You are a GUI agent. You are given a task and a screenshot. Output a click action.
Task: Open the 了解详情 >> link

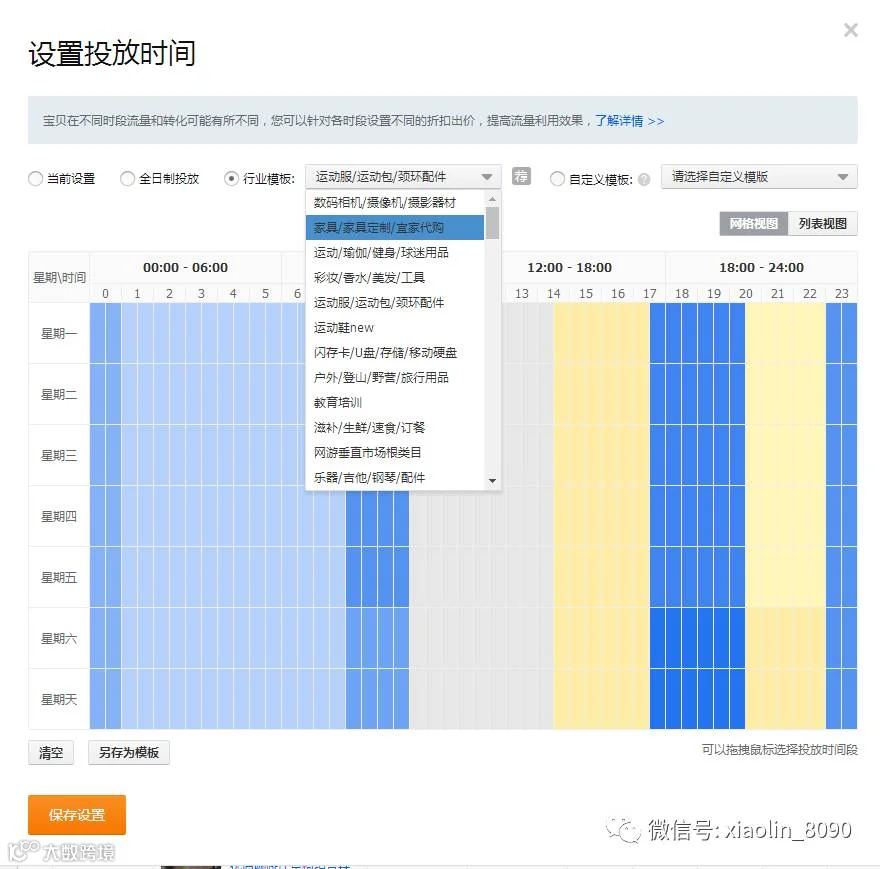[629, 121]
